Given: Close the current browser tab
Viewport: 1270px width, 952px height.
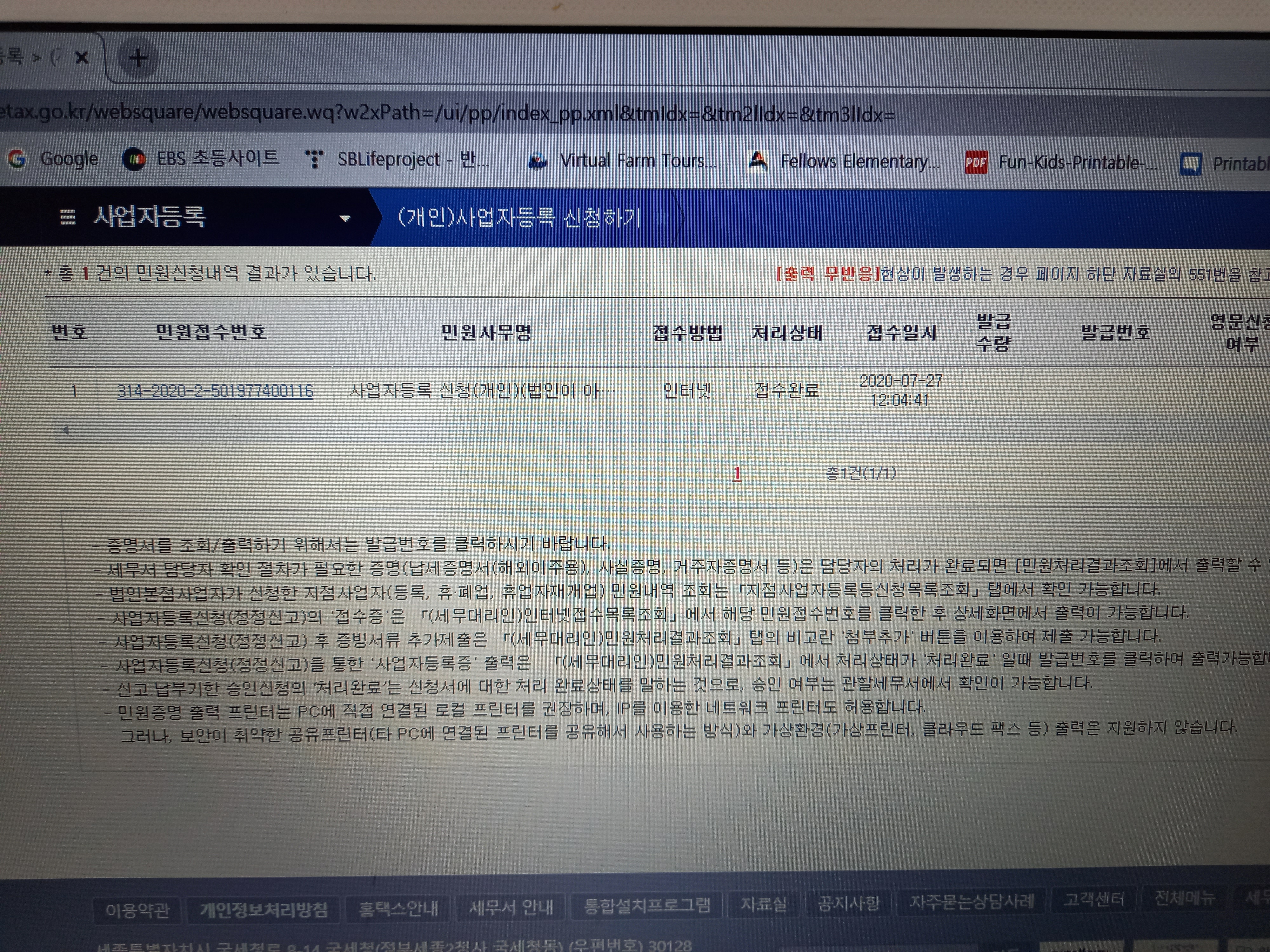Looking at the screenshot, I should pyautogui.click(x=82, y=57).
